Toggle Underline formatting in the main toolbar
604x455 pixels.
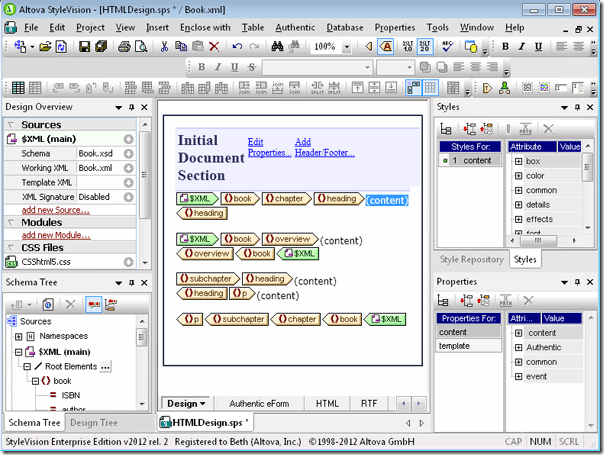pyautogui.click(x=235, y=67)
